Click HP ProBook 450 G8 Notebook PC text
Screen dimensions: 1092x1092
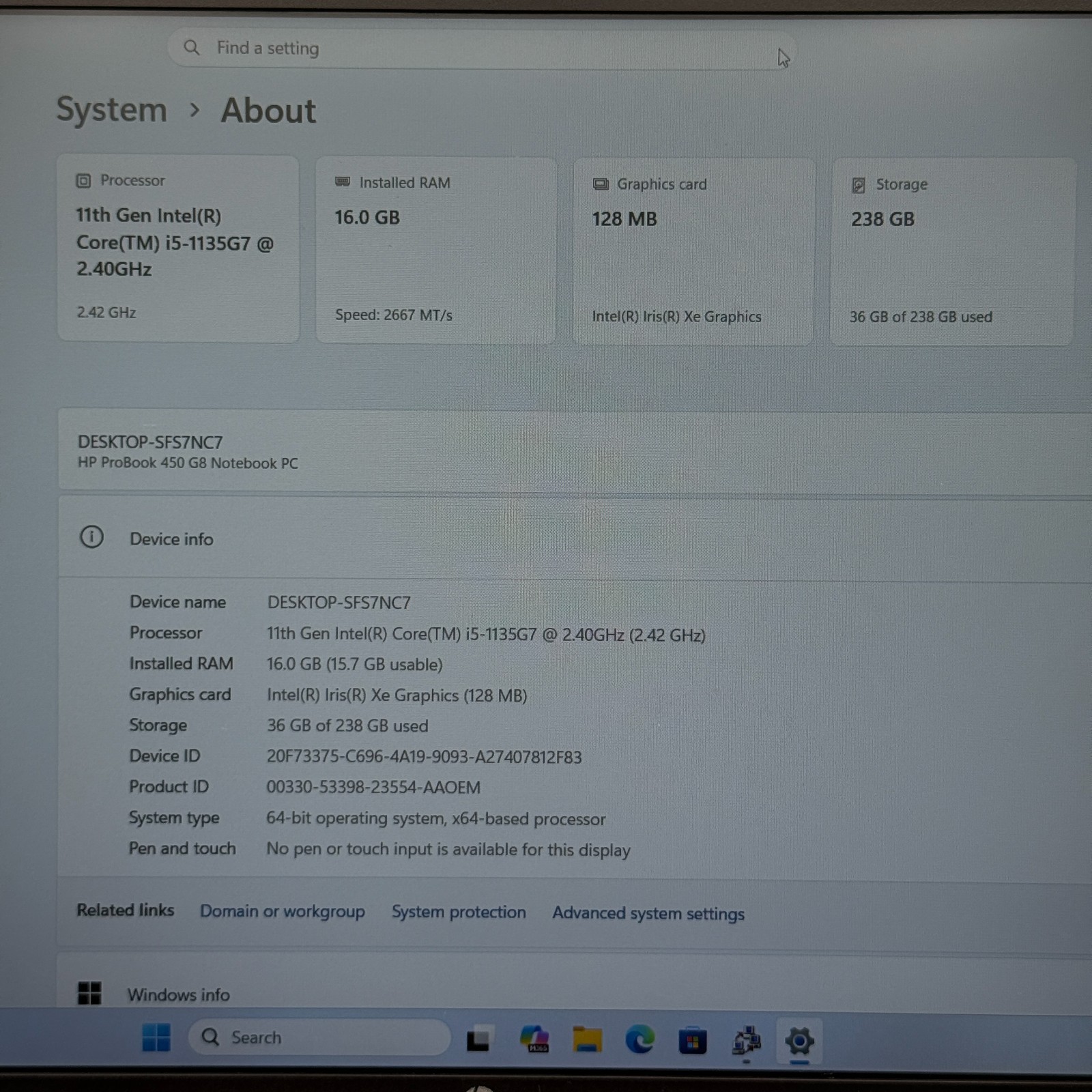pos(188,463)
